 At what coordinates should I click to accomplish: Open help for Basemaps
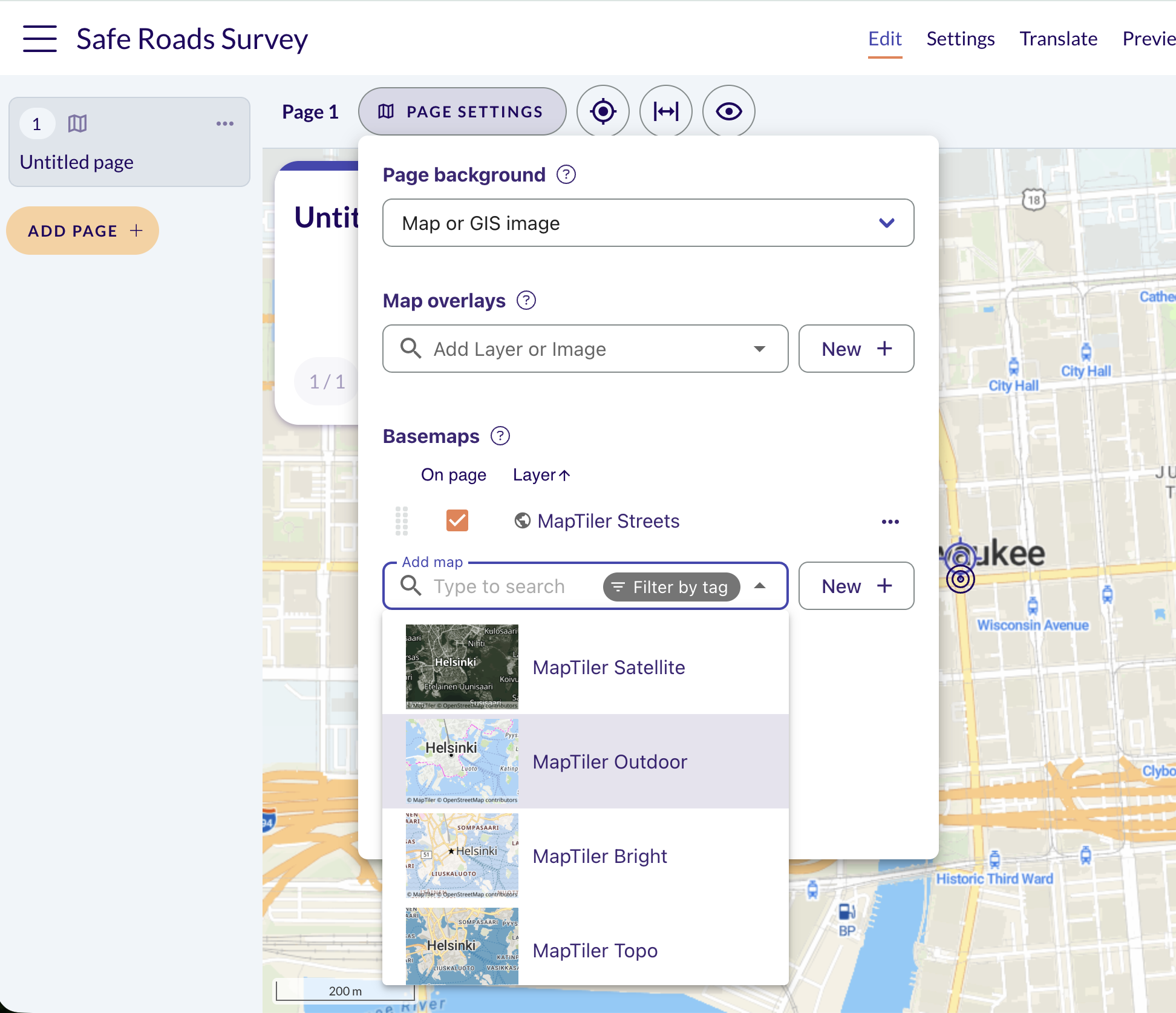(500, 436)
